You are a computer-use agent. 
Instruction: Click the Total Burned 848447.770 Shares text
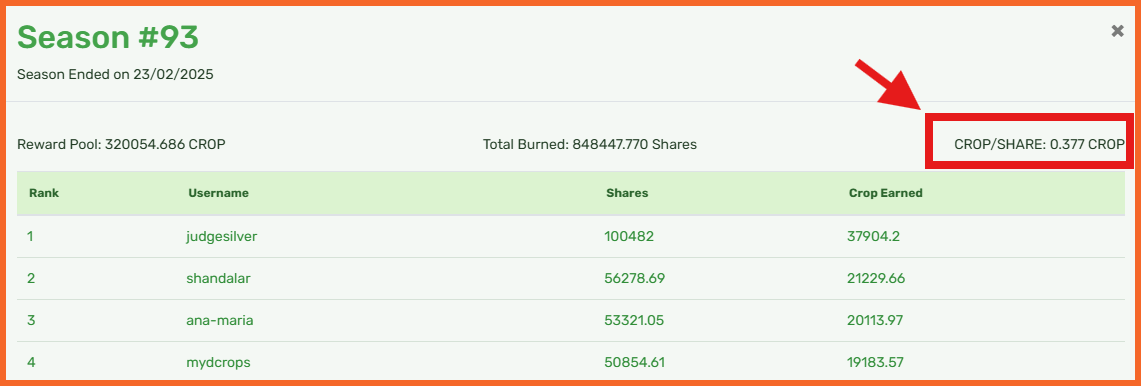tap(590, 144)
